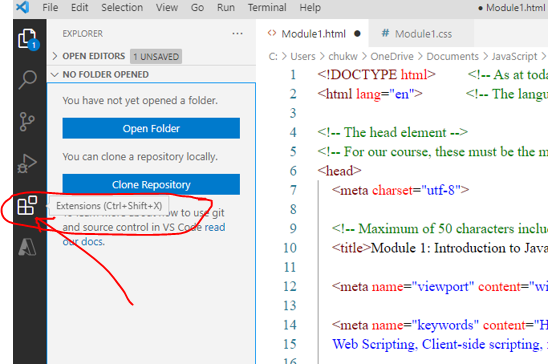Open the Edit menu
Viewport: 548px width, 364px height.
click(80, 7)
